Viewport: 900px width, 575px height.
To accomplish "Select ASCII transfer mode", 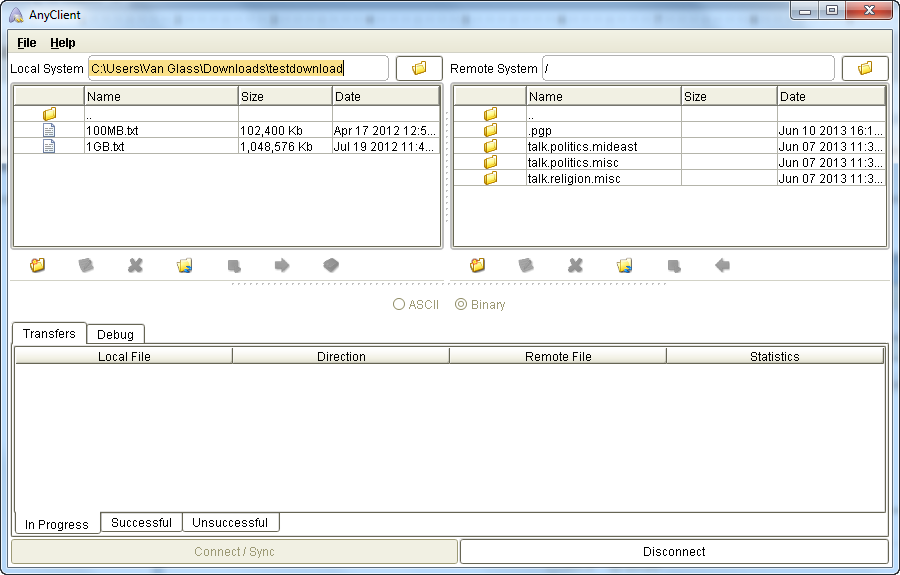I will tap(400, 304).
